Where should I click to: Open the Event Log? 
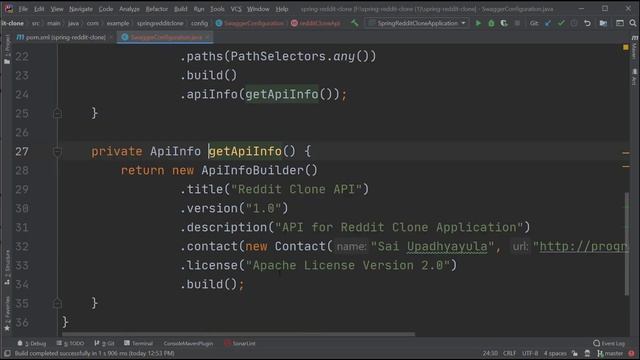coord(609,344)
